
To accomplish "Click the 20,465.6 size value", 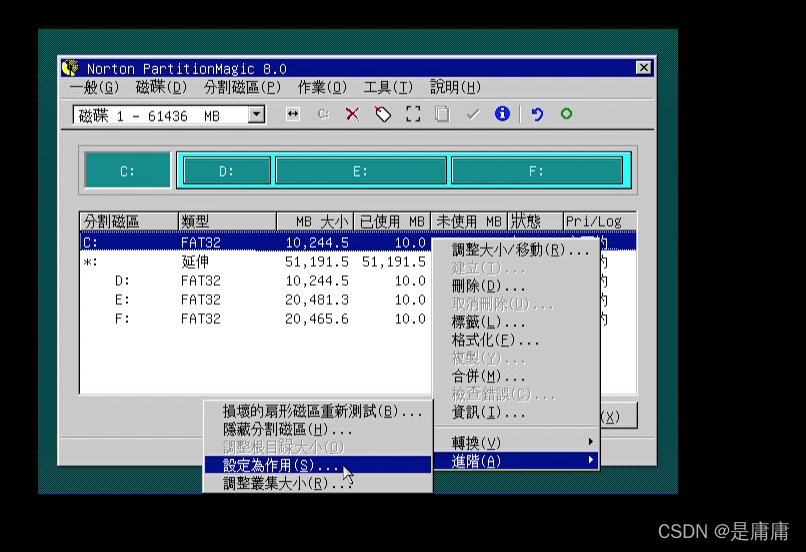I will pos(317,319).
